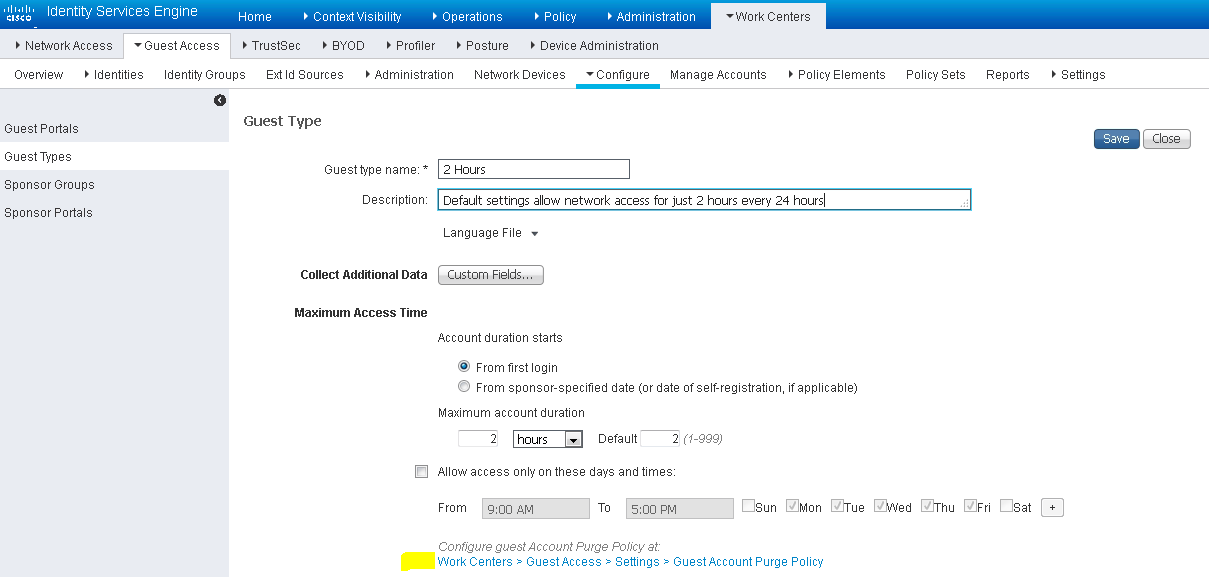Click the Close button

[x=1166, y=139]
